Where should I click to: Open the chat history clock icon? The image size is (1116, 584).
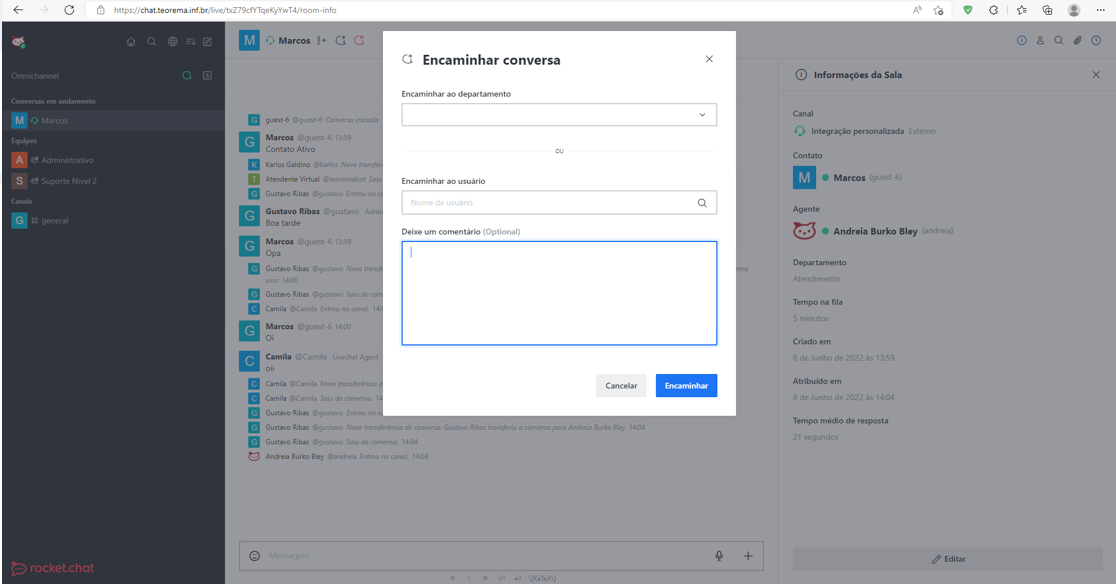coord(1096,41)
